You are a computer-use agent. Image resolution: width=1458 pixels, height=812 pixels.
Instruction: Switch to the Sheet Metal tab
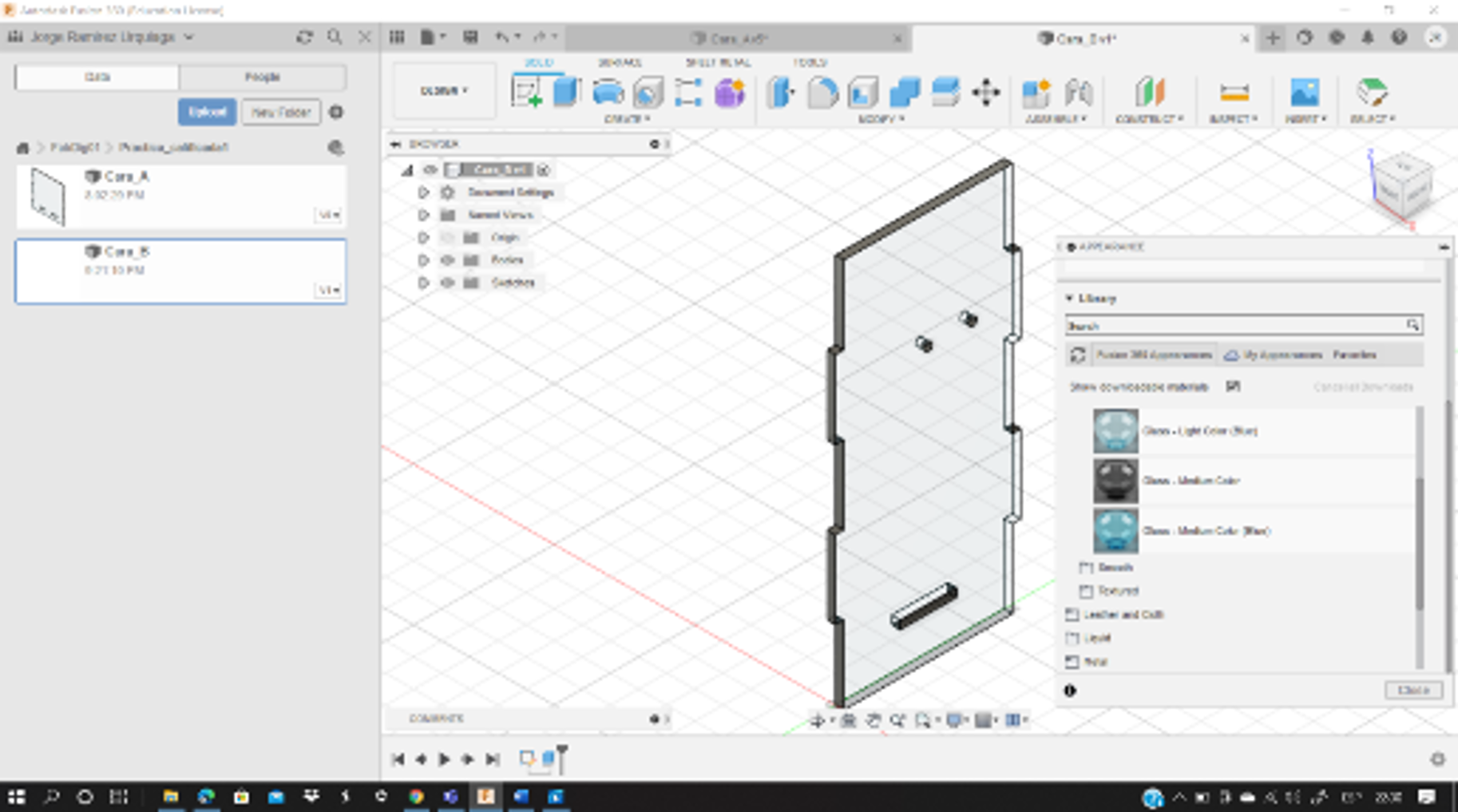[718, 62]
